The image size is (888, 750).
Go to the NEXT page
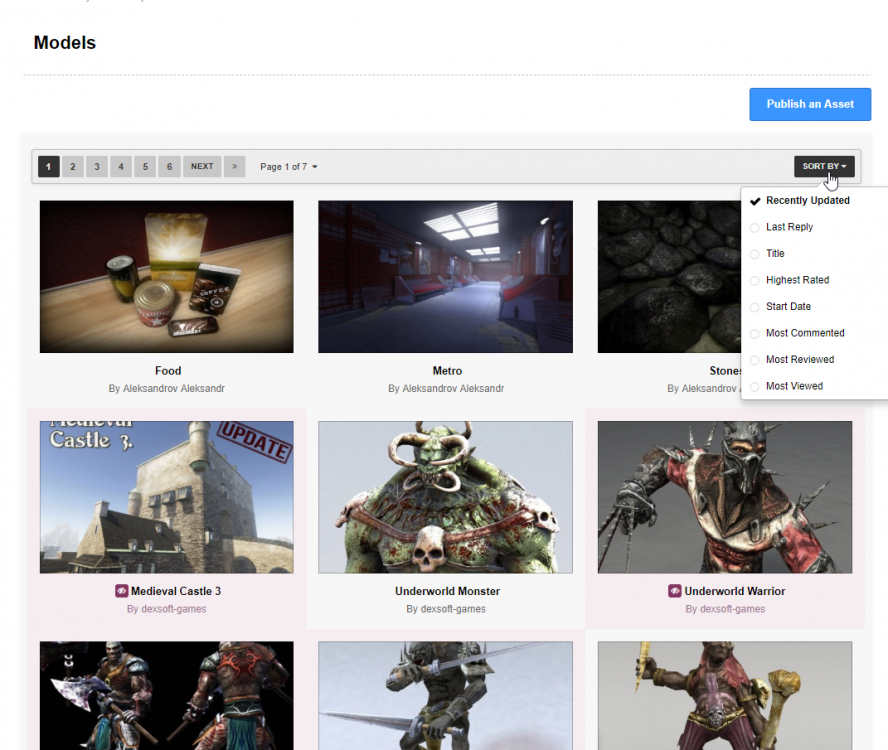point(202,166)
